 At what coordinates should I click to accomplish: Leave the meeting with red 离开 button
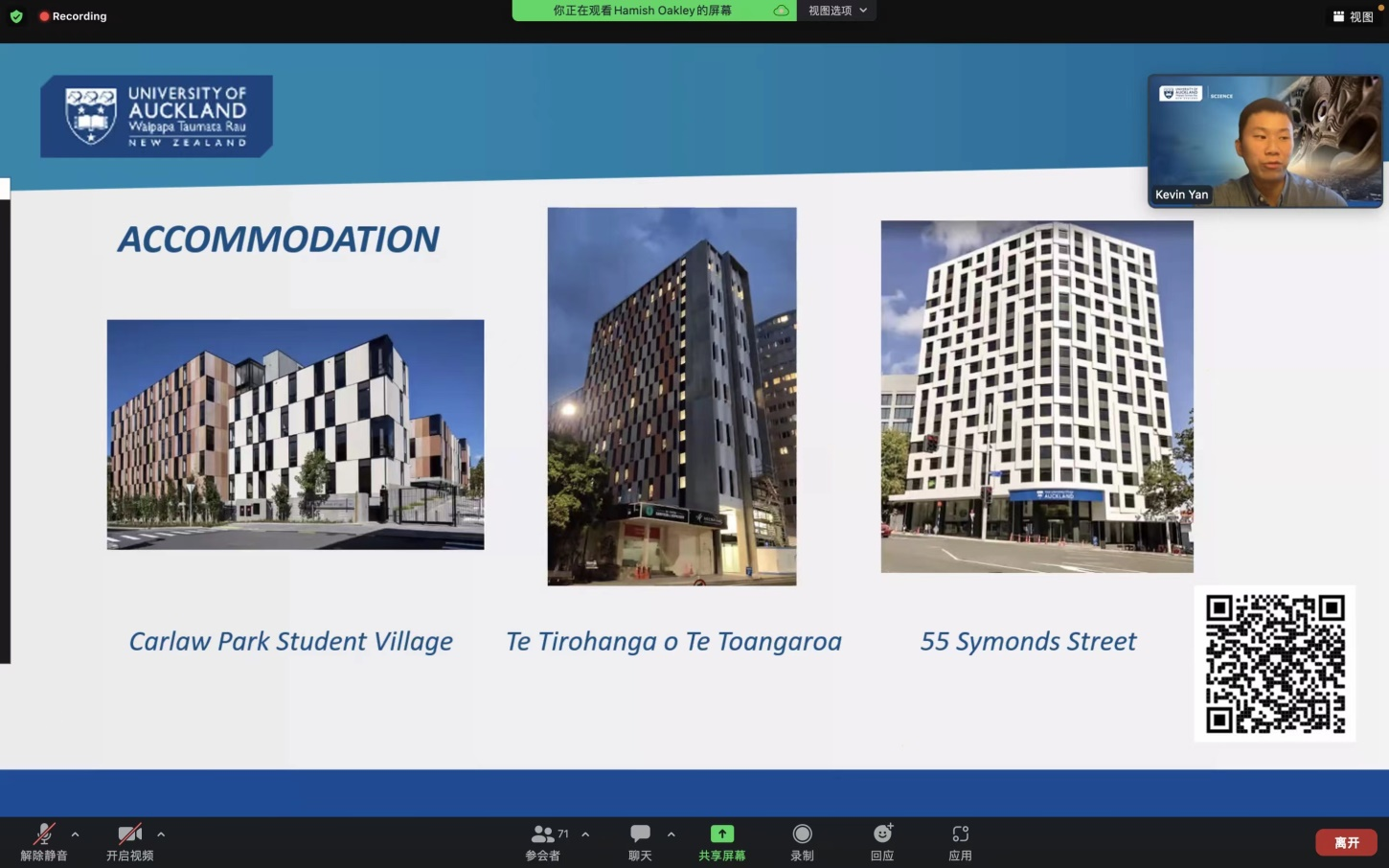pyautogui.click(x=1346, y=842)
